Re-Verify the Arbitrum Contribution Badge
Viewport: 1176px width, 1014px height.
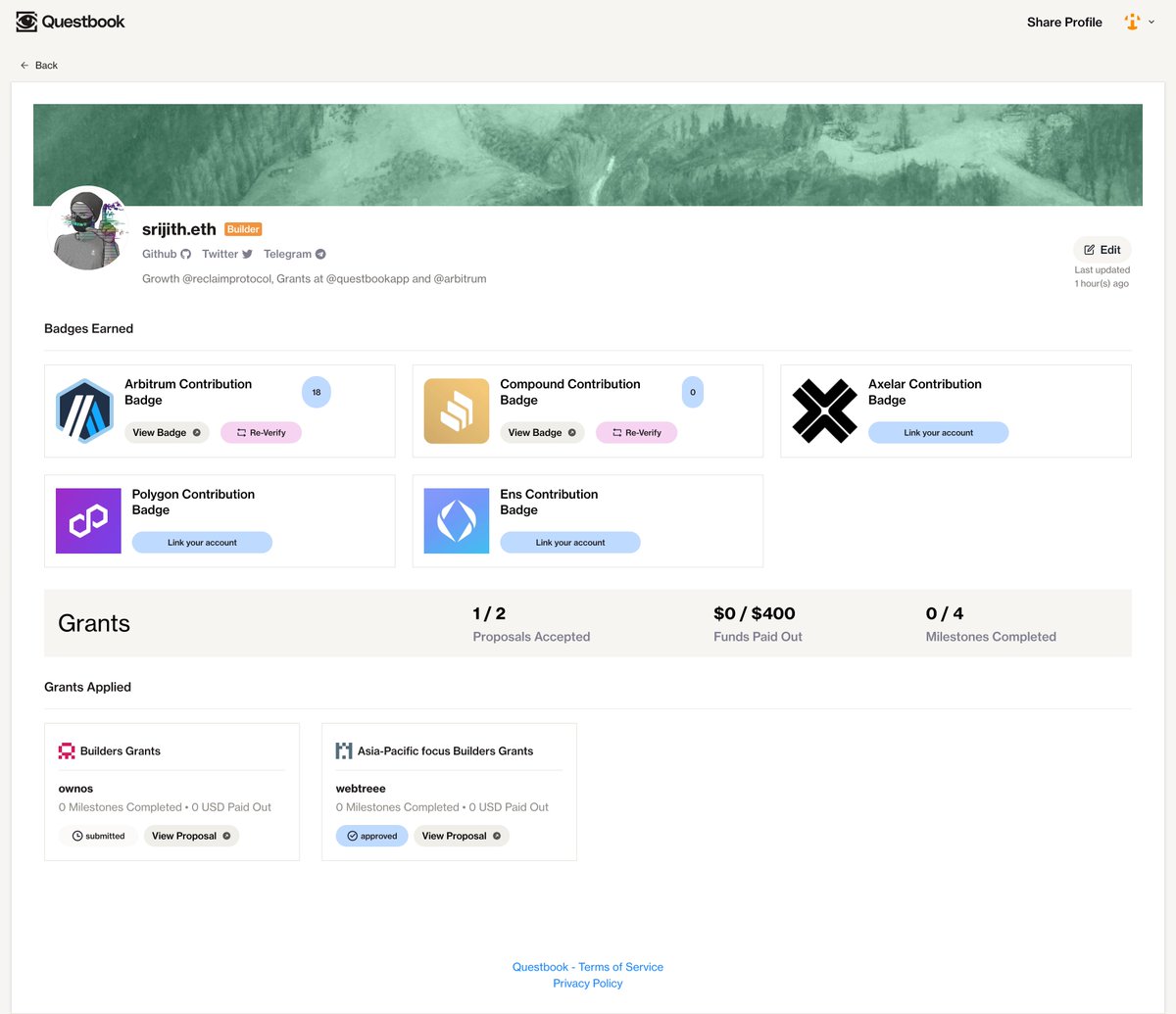(x=261, y=432)
